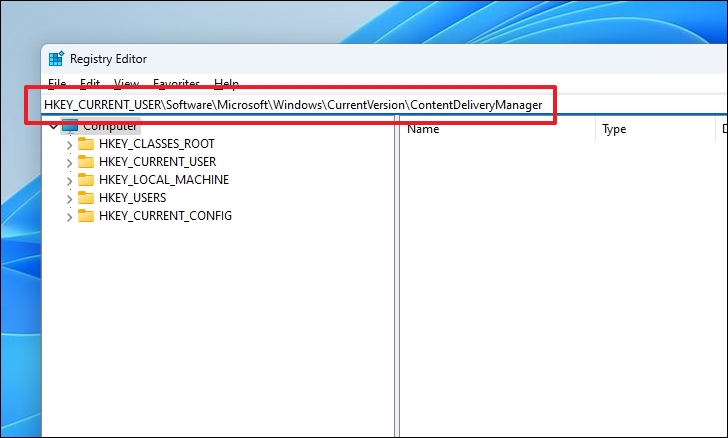This screenshot has height=438, width=728.
Task: Click the Name column header
Action: 498,129
